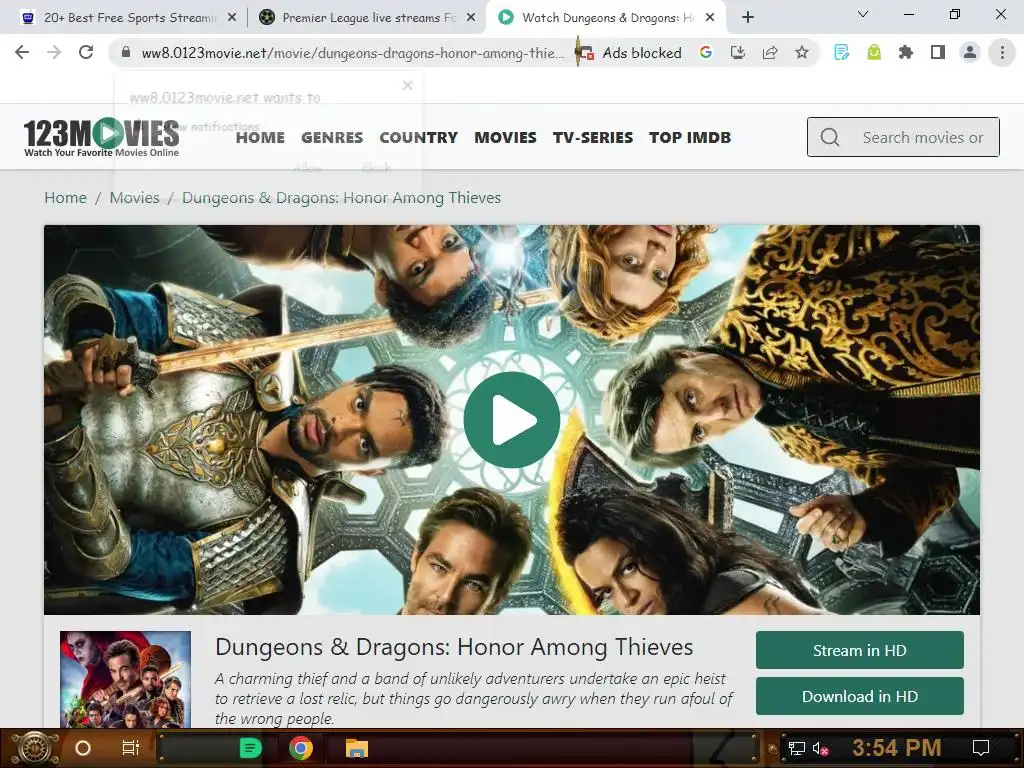Open Chrome from the taskbar
Viewport: 1024px width, 768px height.
click(x=301, y=748)
